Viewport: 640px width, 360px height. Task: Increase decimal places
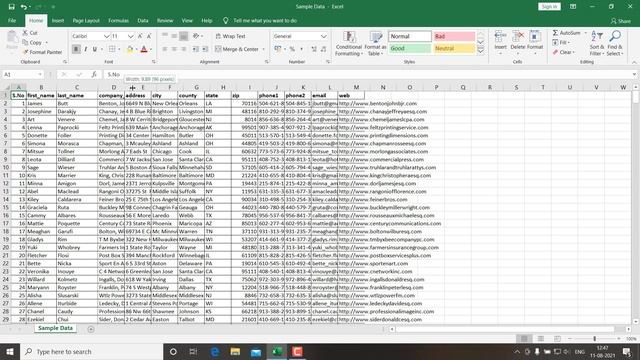314,49
